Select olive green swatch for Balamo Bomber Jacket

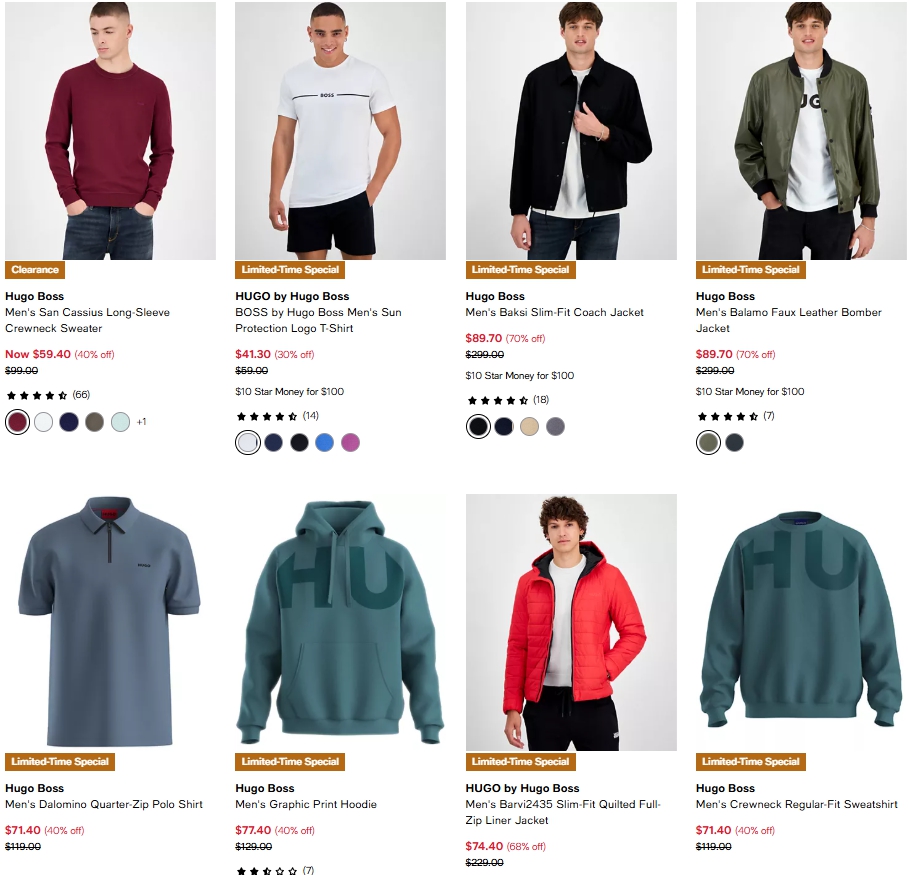pyautogui.click(x=708, y=443)
